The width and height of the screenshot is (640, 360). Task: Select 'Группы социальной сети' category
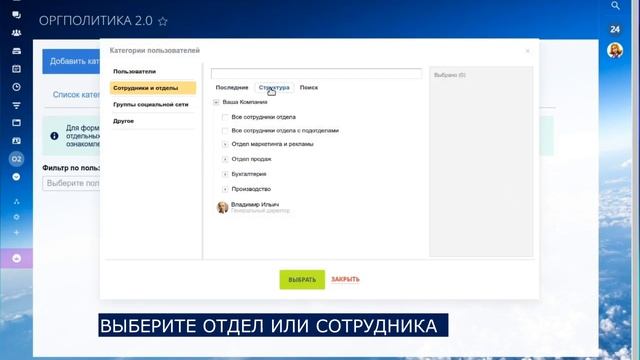[153, 104]
